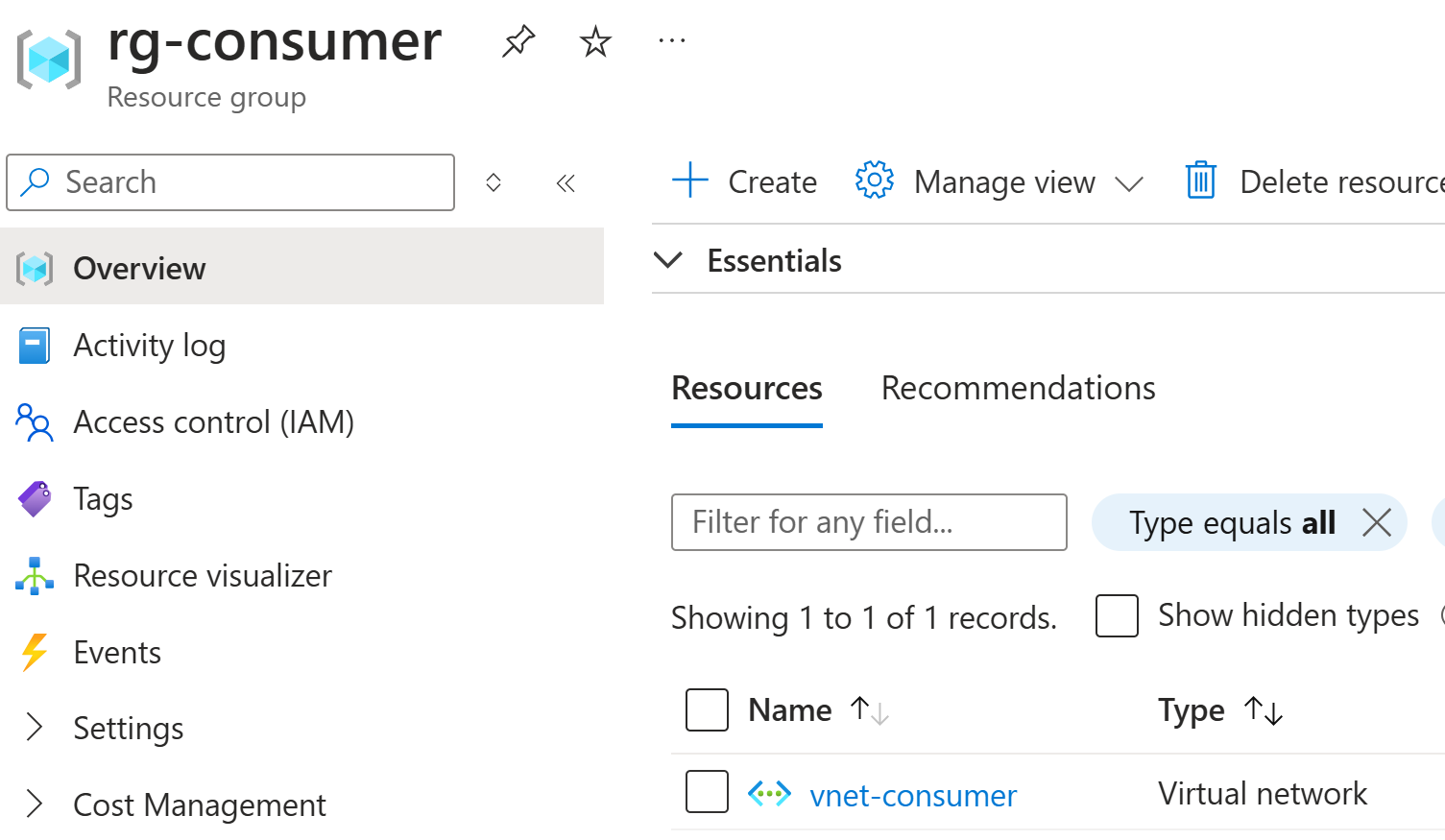Pin the rg-consumer resource group

[518, 41]
